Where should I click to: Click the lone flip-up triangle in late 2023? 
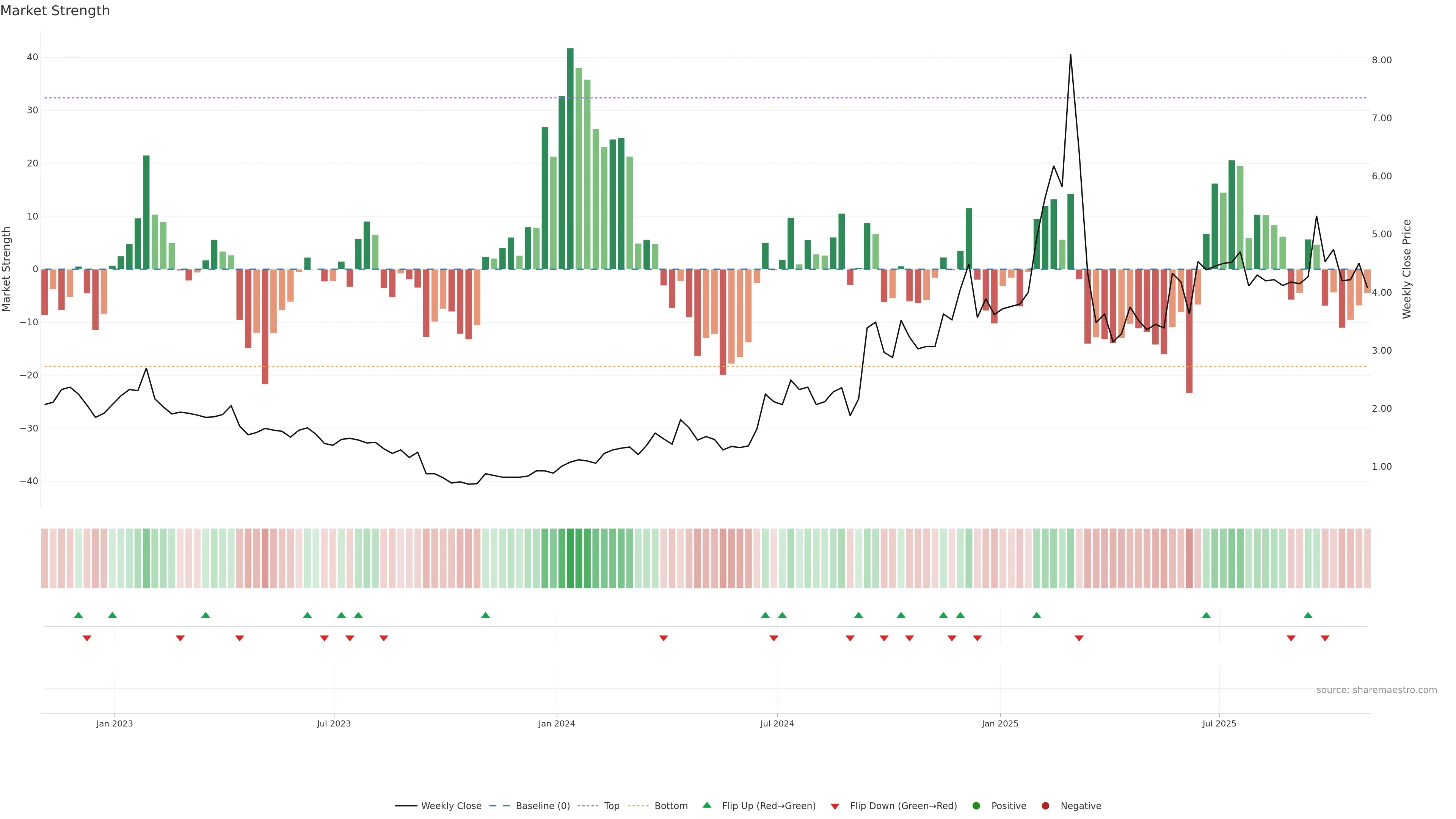[x=485, y=615]
